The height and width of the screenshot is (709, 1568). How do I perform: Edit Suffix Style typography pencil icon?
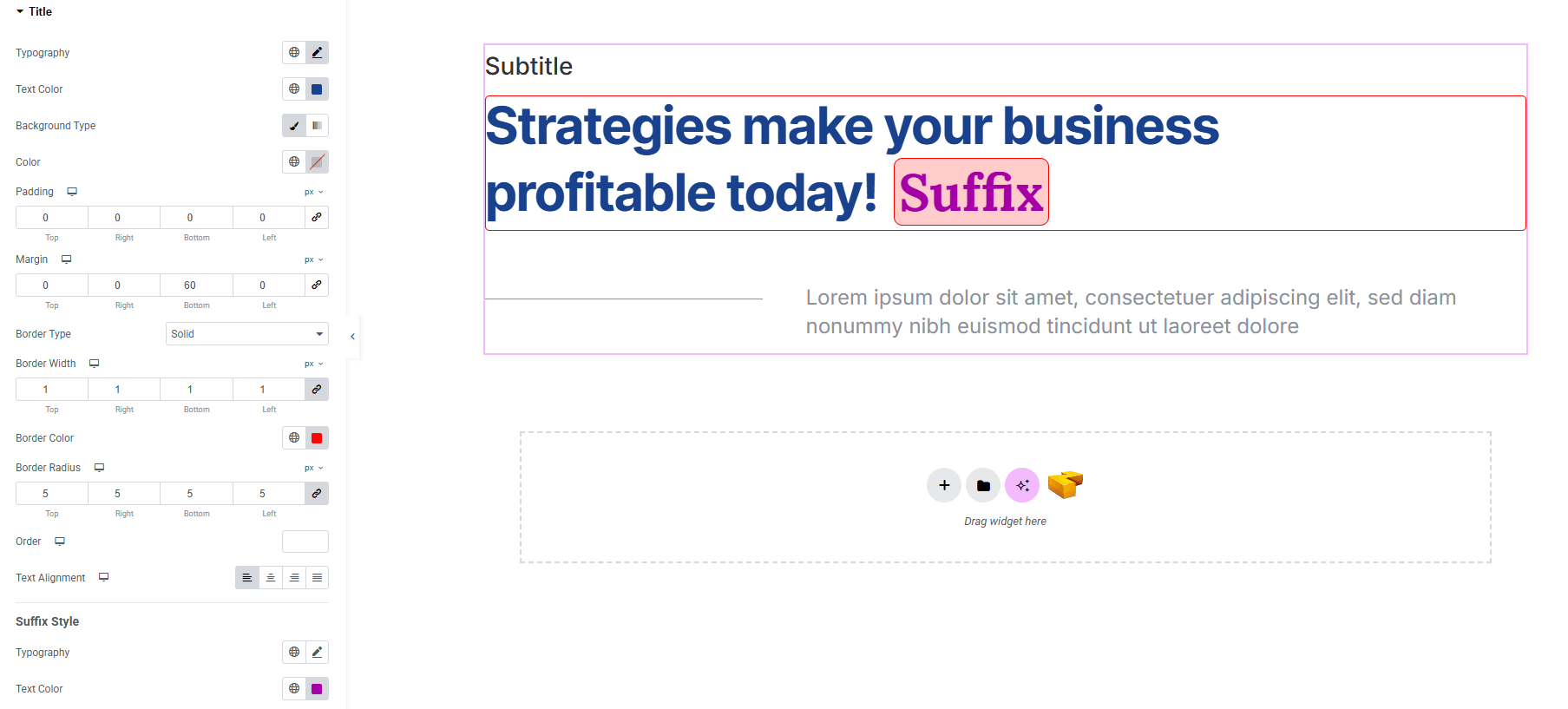tap(317, 653)
